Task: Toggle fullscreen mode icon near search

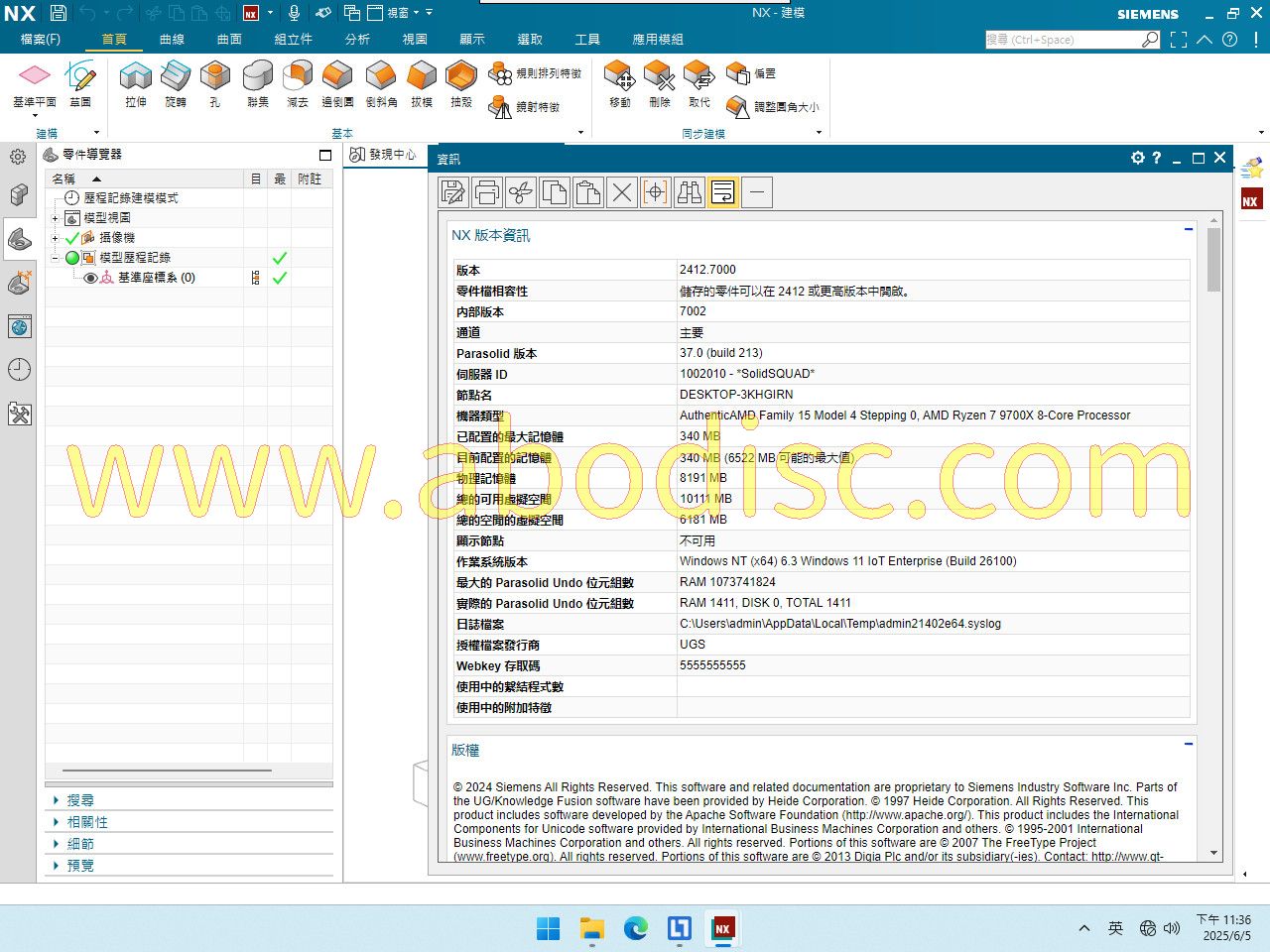Action: tap(1179, 40)
